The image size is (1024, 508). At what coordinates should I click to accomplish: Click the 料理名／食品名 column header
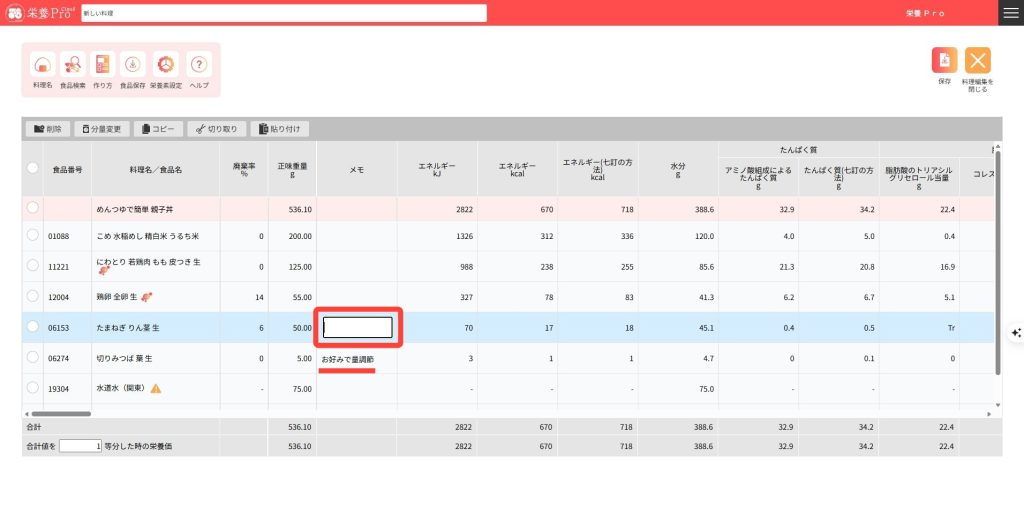(155, 169)
